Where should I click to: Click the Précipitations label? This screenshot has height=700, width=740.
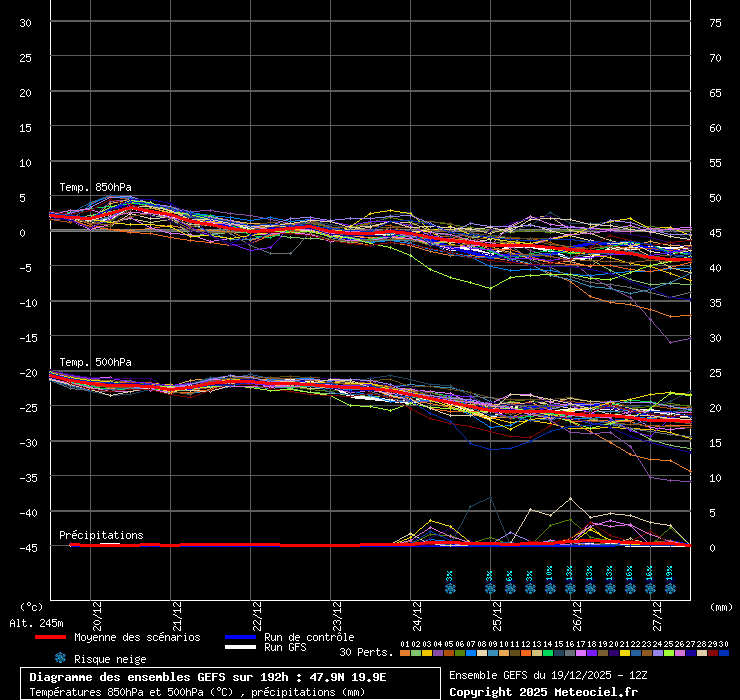[101, 535]
